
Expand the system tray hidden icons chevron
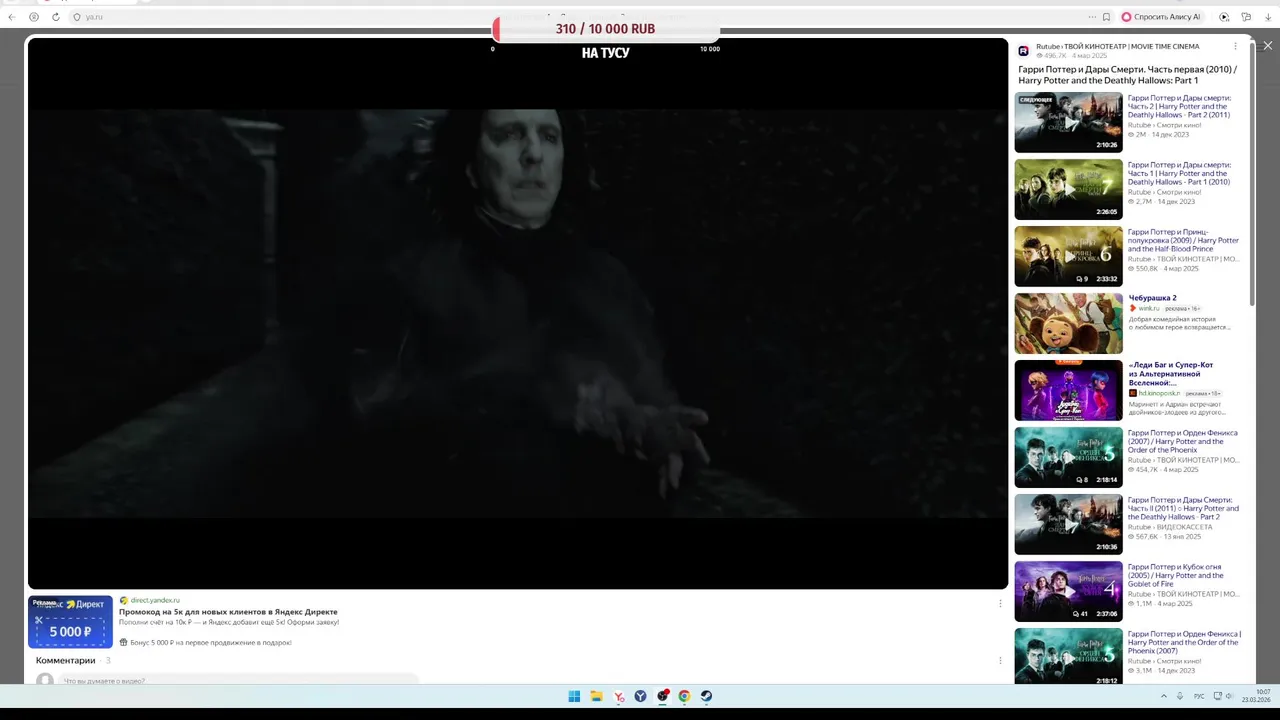pyautogui.click(x=1163, y=696)
